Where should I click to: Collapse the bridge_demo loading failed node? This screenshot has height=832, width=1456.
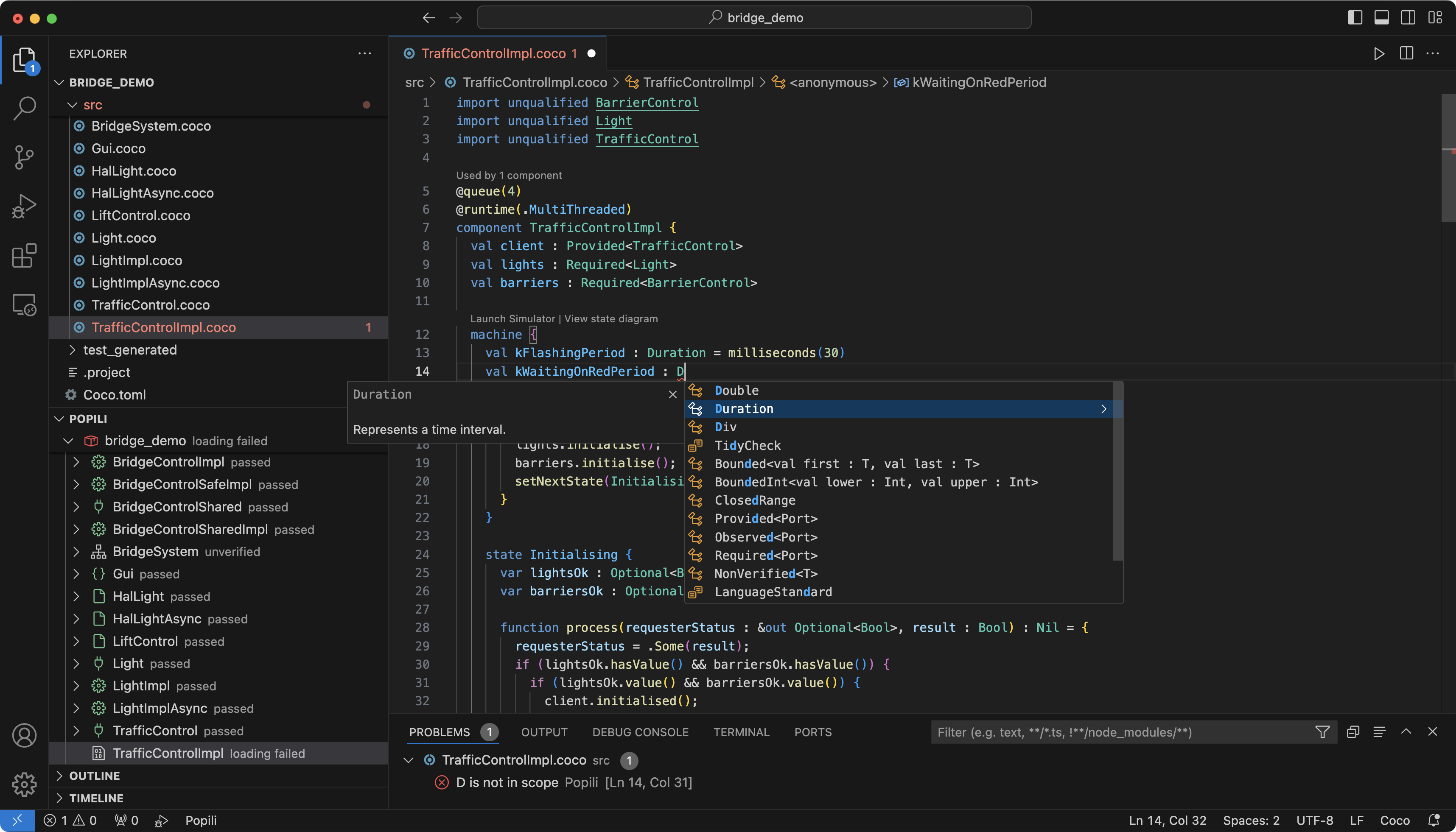pos(69,441)
